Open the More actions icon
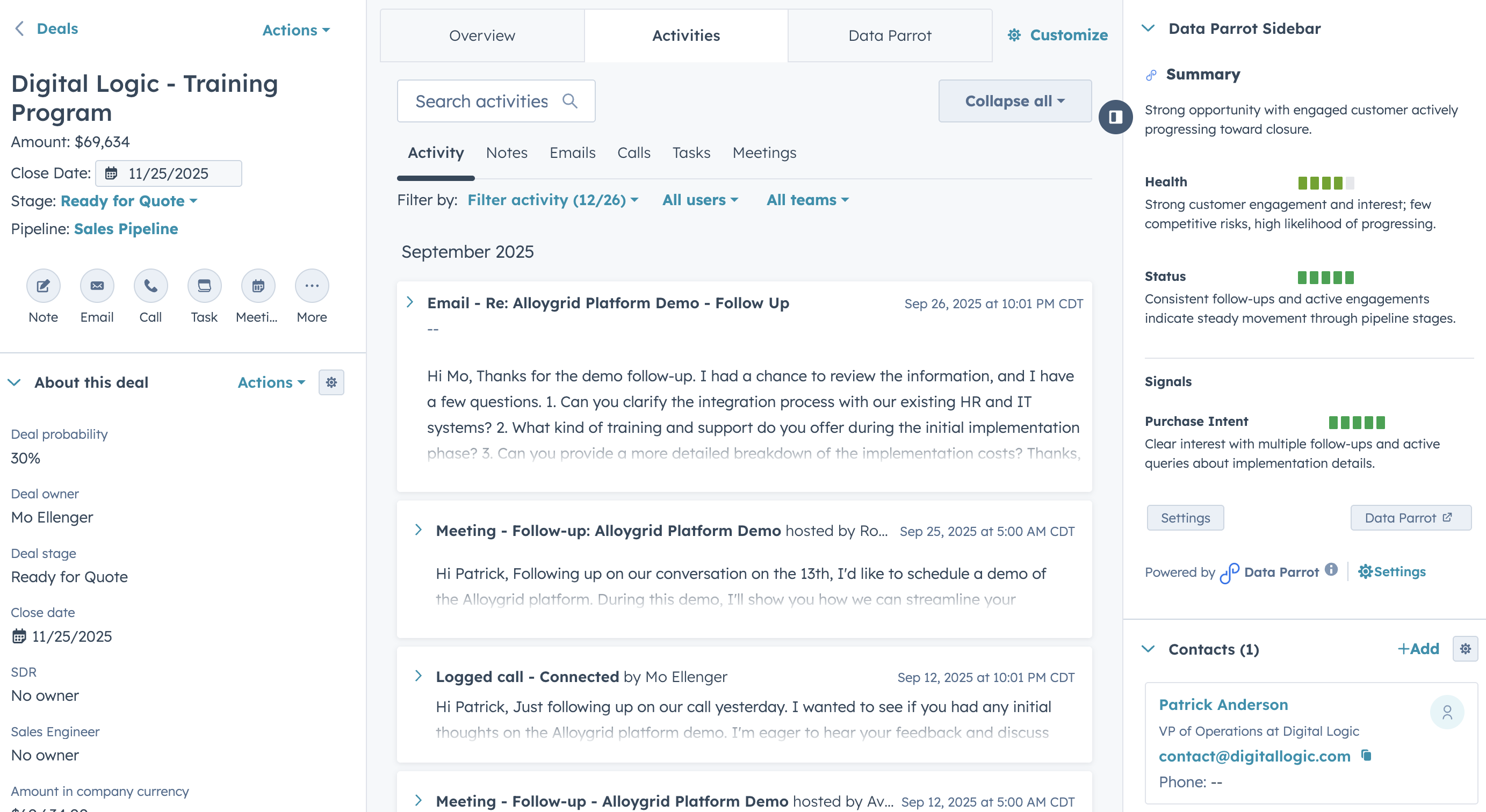Viewport: 1486px width, 812px height. pyautogui.click(x=311, y=286)
